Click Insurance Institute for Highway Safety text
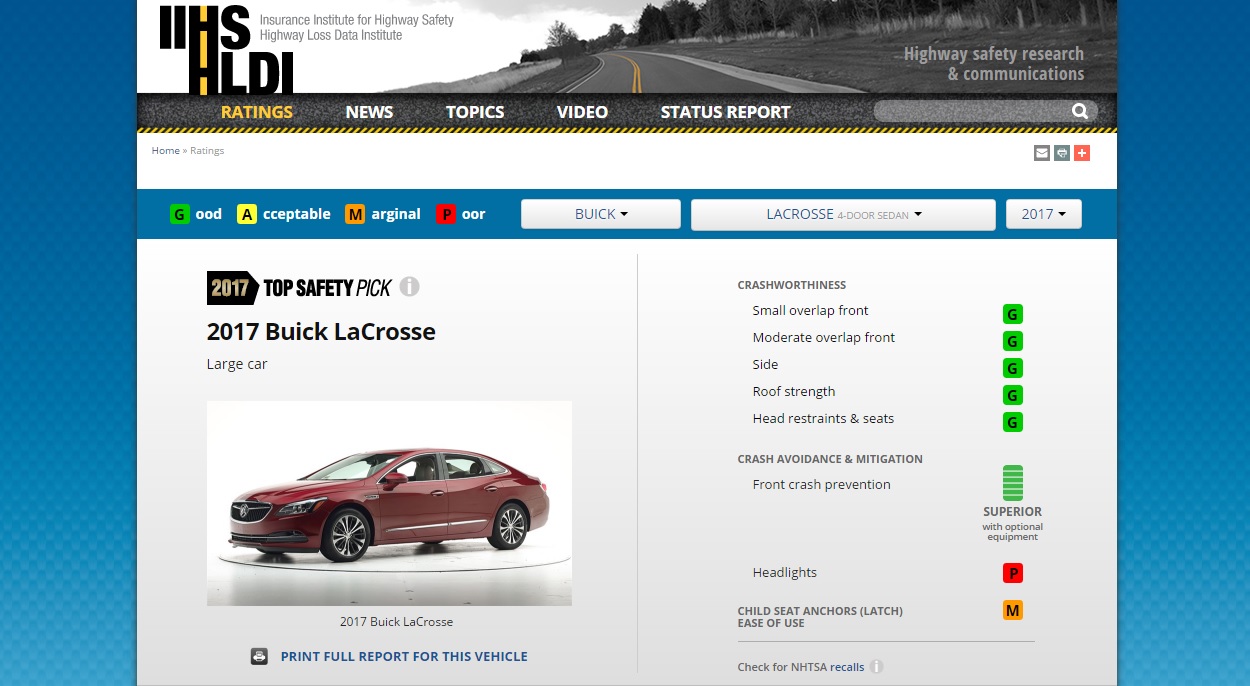The width and height of the screenshot is (1250, 686). (357, 20)
